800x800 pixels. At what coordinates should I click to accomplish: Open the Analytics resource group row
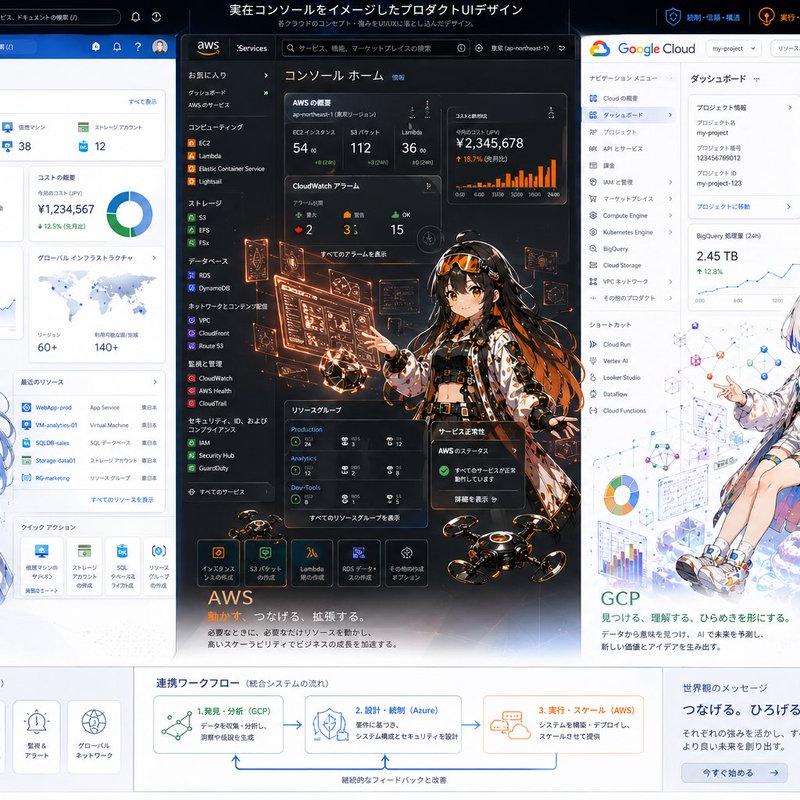point(355,466)
